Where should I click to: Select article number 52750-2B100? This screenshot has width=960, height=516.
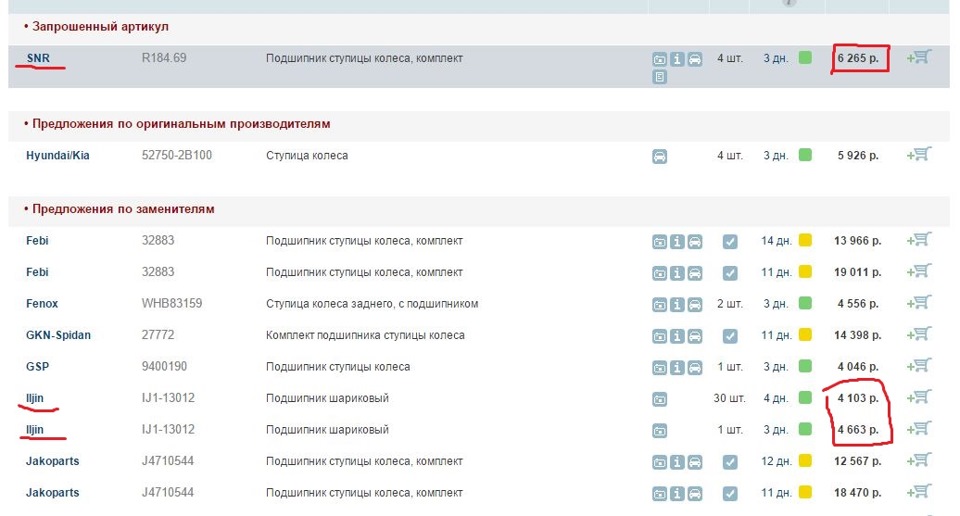point(177,155)
